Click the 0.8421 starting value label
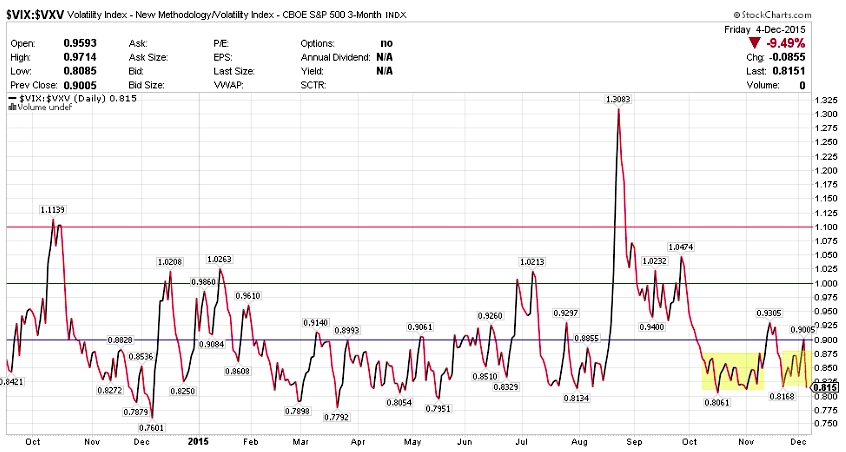This screenshot has width=846, height=452. [11, 381]
